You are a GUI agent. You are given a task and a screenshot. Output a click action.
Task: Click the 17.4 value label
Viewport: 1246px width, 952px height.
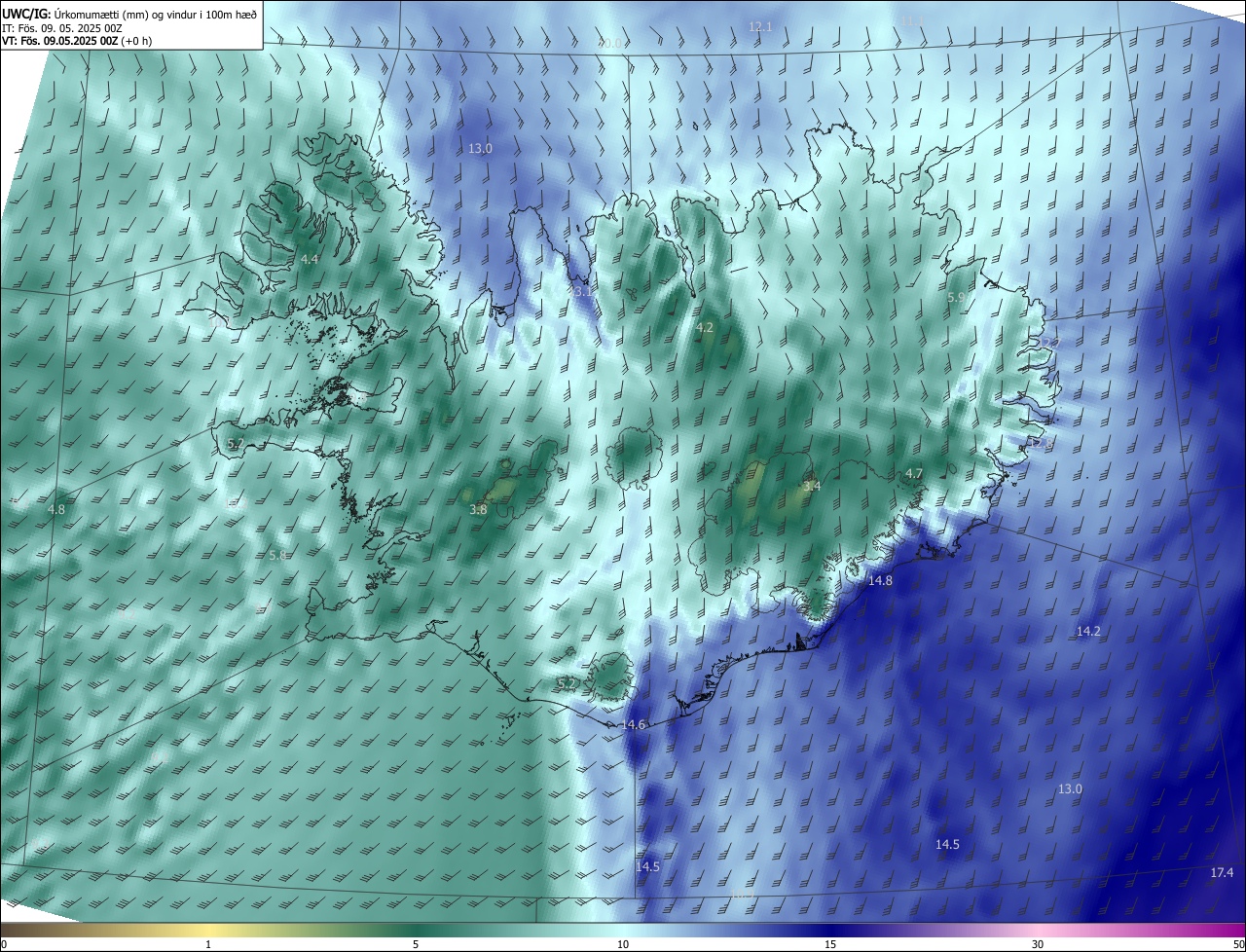click(1222, 872)
